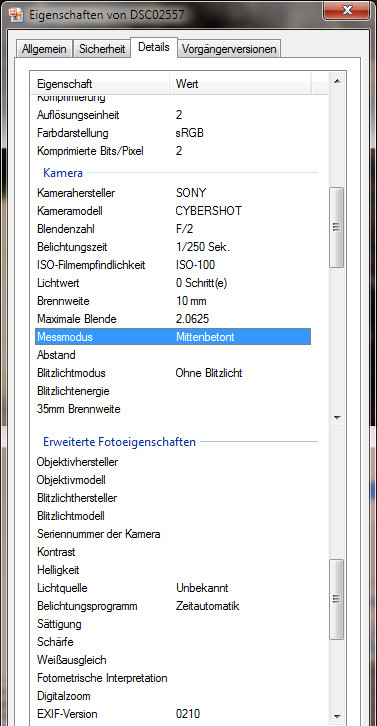Image resolution: width=377 pixels, height=726 pixels.
Task: Close the Eigenschaften von DSC02557 dialog
Action: point(346,10)
